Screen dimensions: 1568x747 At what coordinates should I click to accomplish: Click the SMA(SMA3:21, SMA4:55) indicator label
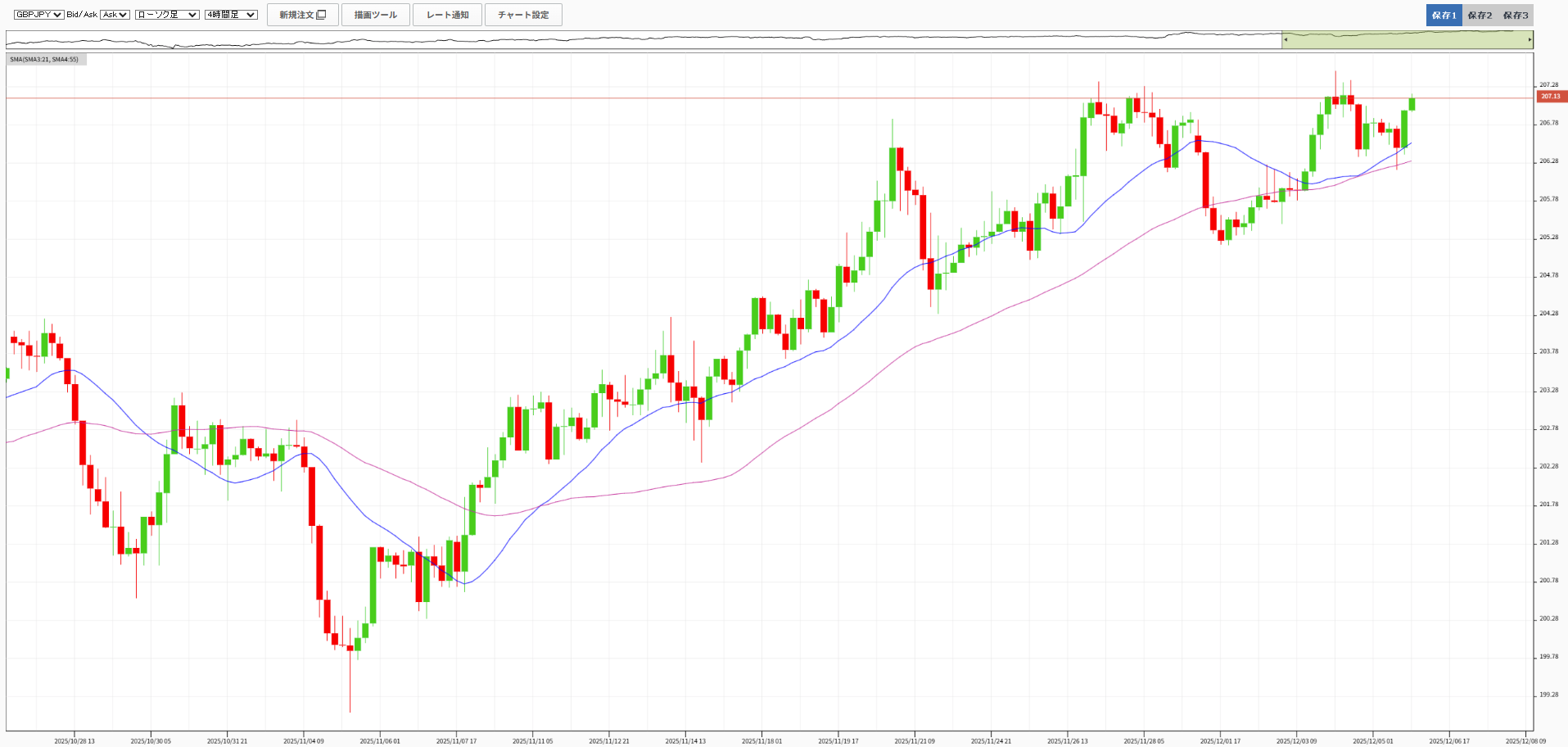click(45, 59)
